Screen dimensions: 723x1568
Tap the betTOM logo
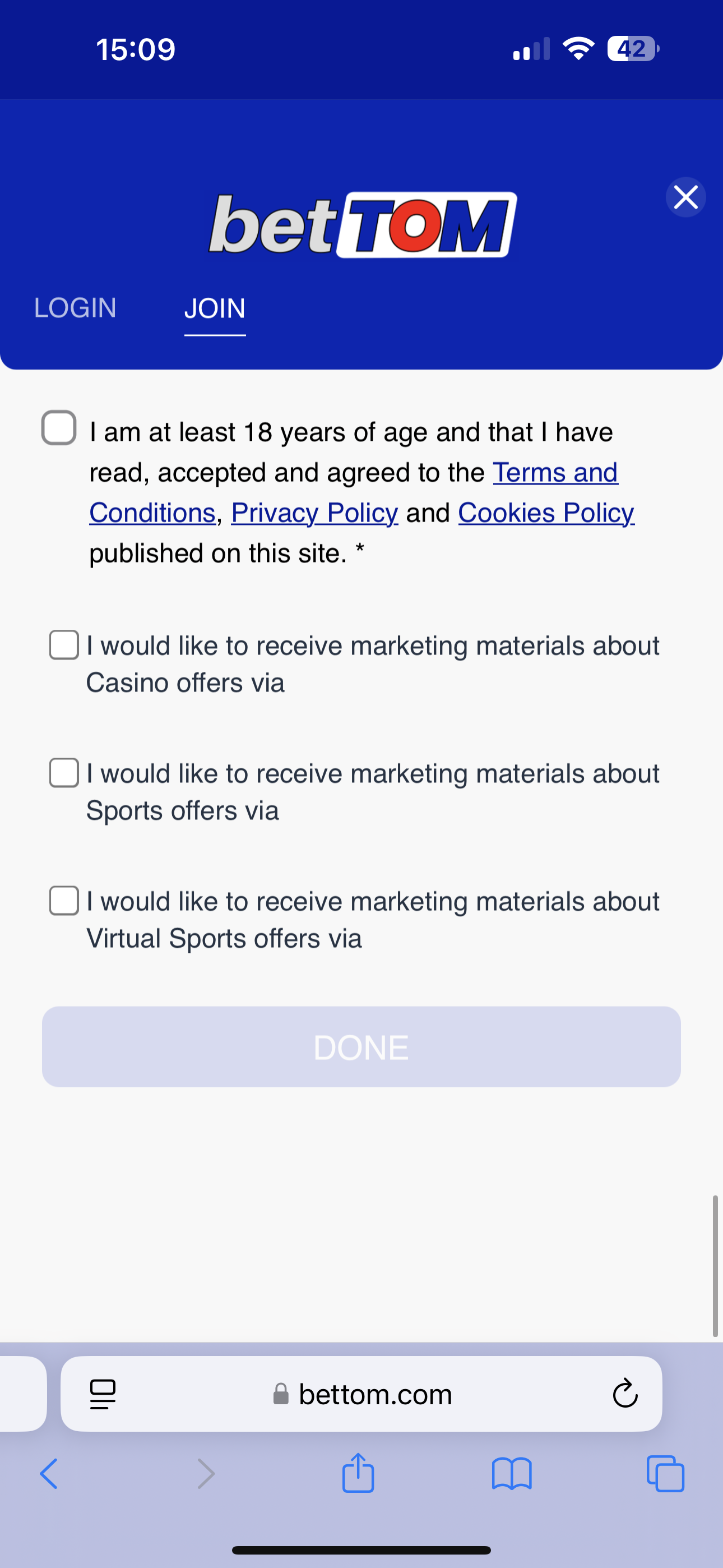(363, 225)
